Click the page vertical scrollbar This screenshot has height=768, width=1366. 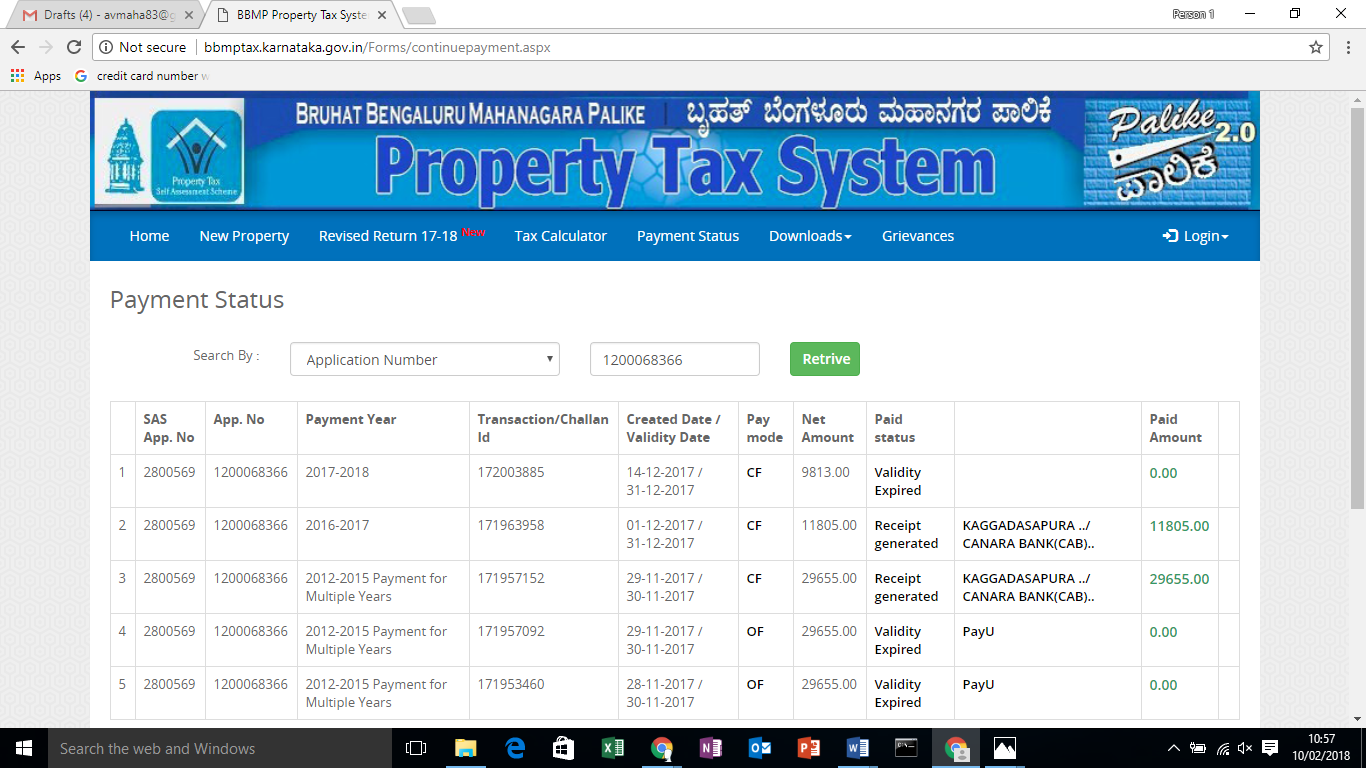1357,300
